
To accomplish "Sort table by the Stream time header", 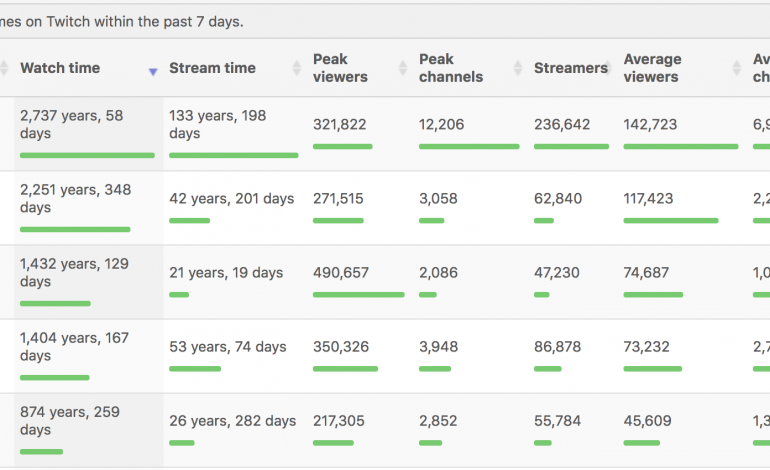I will click(212, 68).
